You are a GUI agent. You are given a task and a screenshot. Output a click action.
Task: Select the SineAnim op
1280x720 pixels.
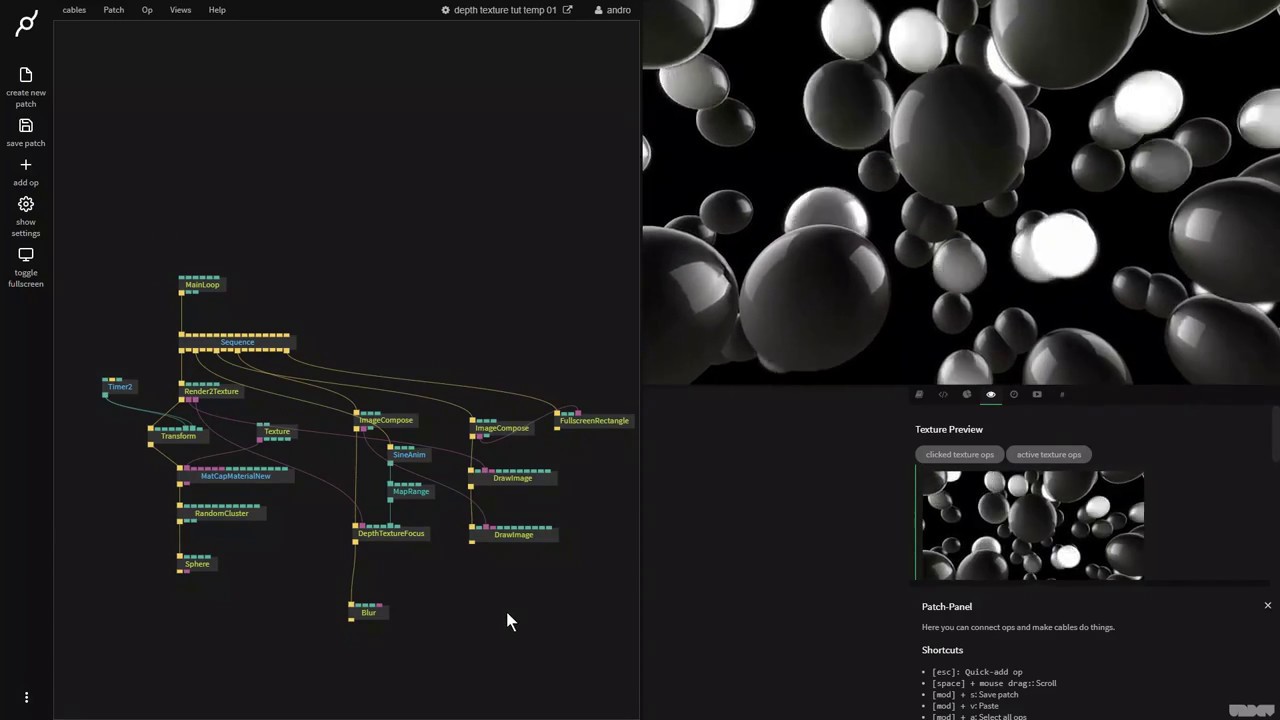click(409, 455)
